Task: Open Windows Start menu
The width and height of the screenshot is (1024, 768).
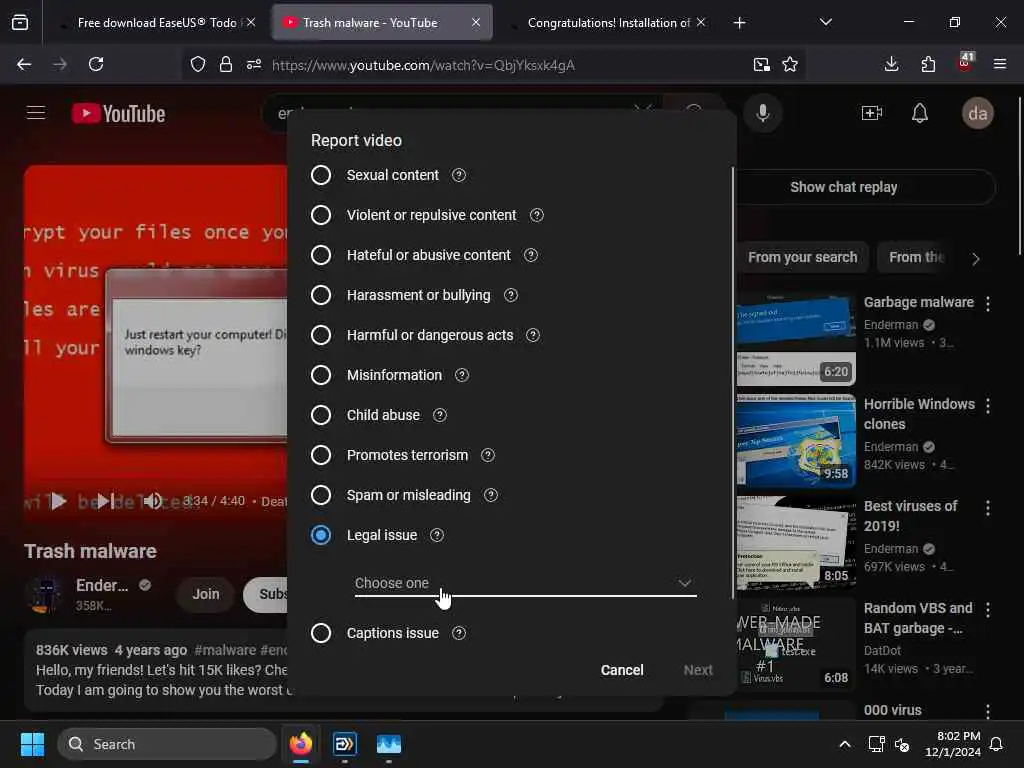Action: click(32, 744)
